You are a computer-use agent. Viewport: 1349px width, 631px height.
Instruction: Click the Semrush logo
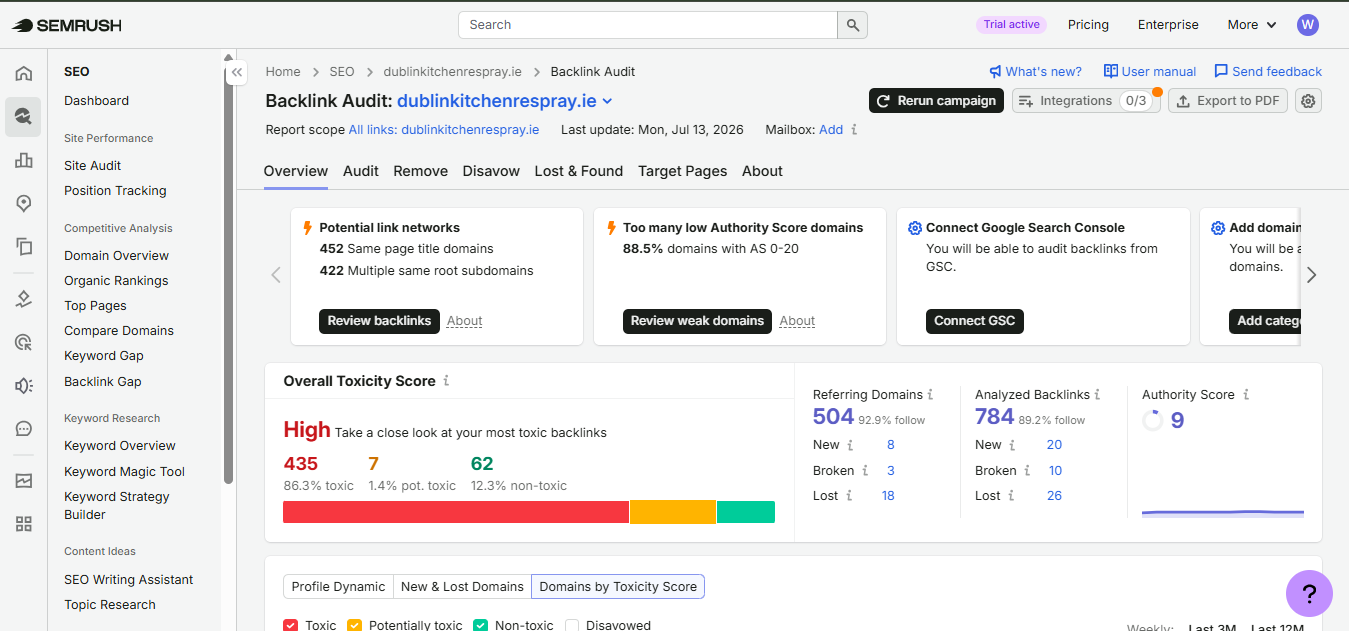pyautogui.click(x=67, y=25)
